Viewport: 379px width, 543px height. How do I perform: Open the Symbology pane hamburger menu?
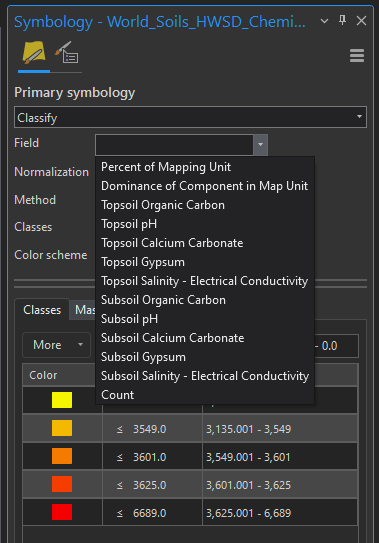357,55
